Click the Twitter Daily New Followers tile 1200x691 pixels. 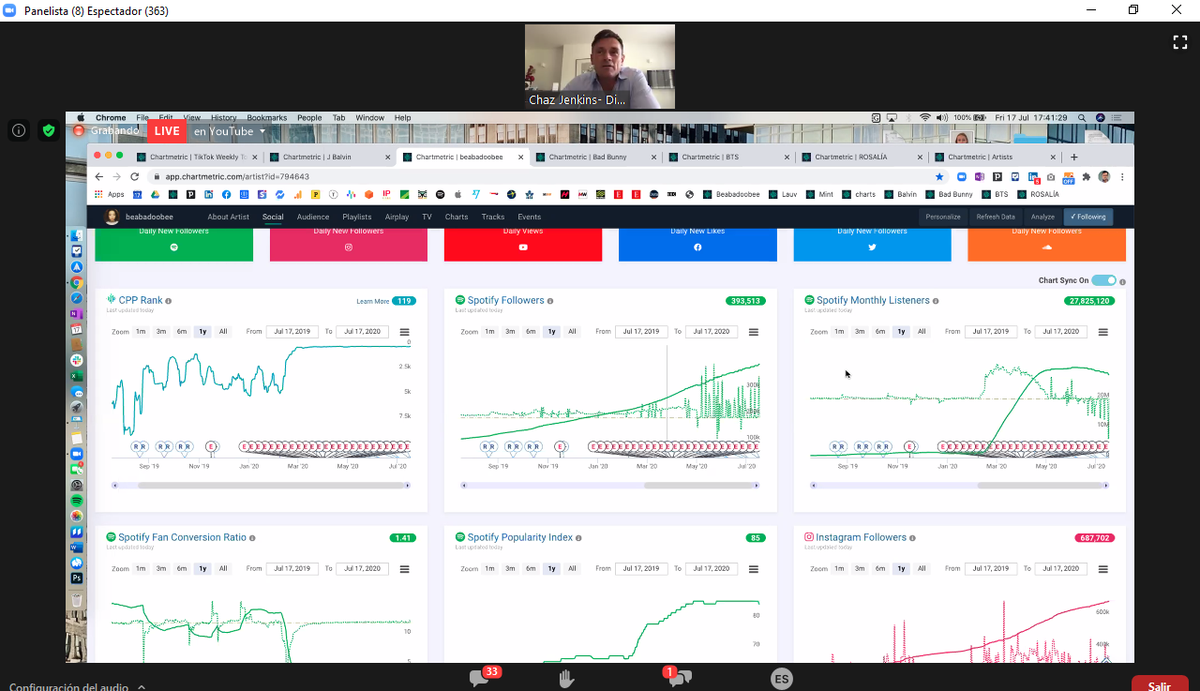click(x=872, y=244)
